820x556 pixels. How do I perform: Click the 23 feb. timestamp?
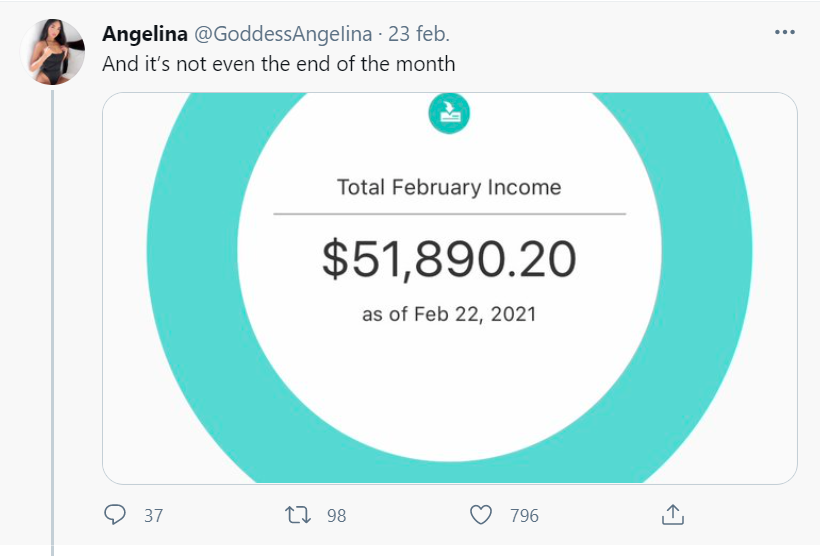[419, 34]
